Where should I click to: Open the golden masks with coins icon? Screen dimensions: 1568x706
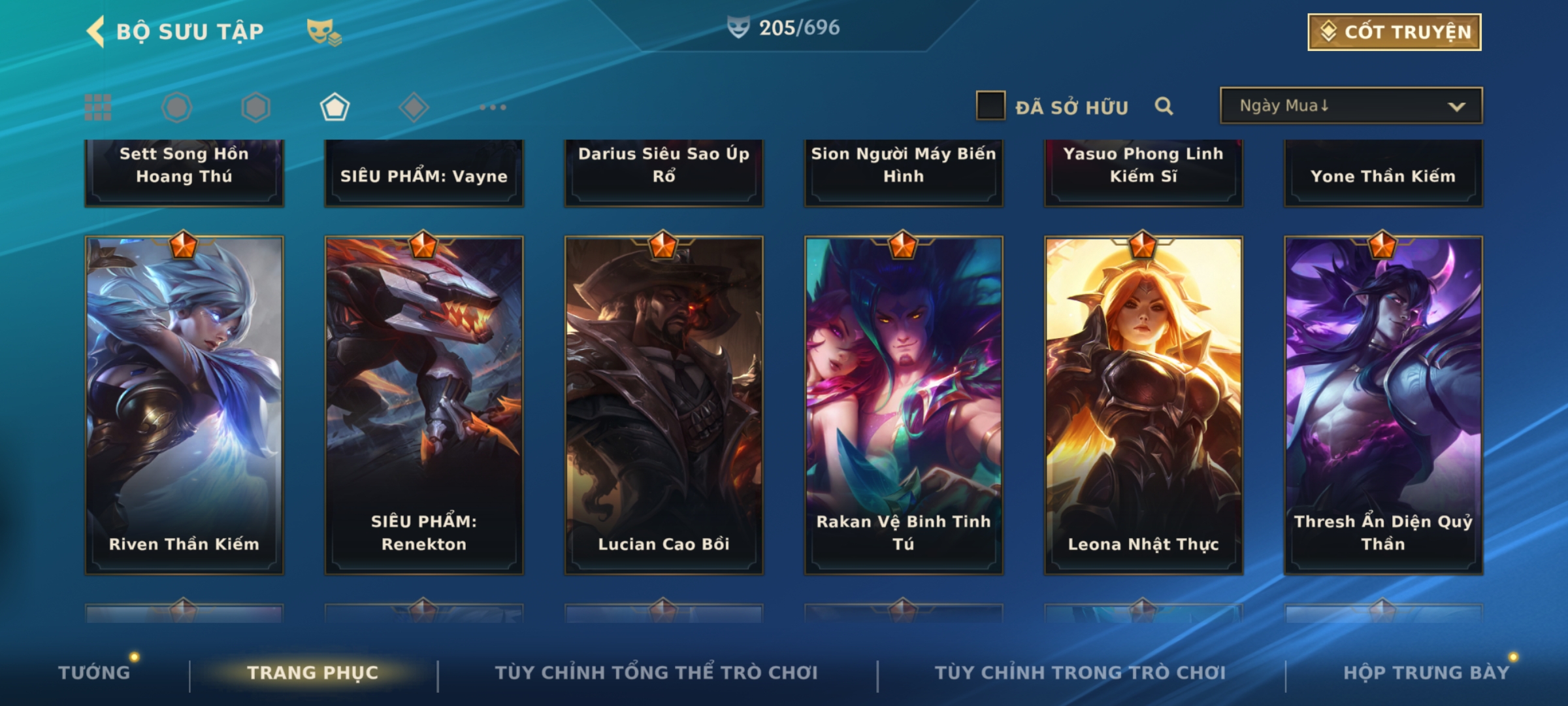click(x=324, y=31)
